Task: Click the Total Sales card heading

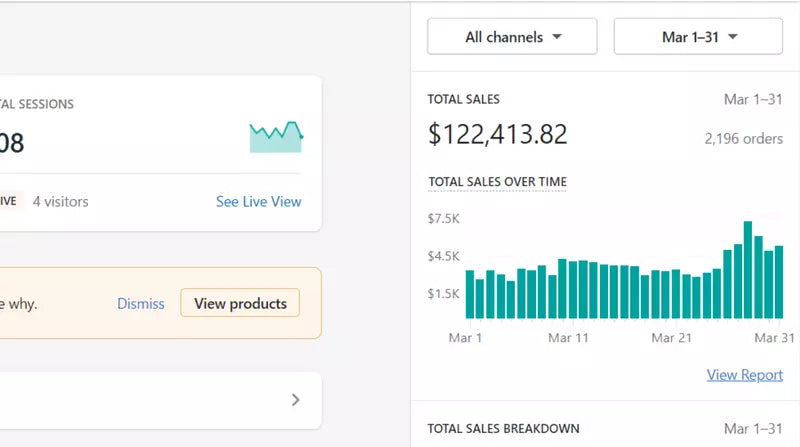Action: point(463,99)
